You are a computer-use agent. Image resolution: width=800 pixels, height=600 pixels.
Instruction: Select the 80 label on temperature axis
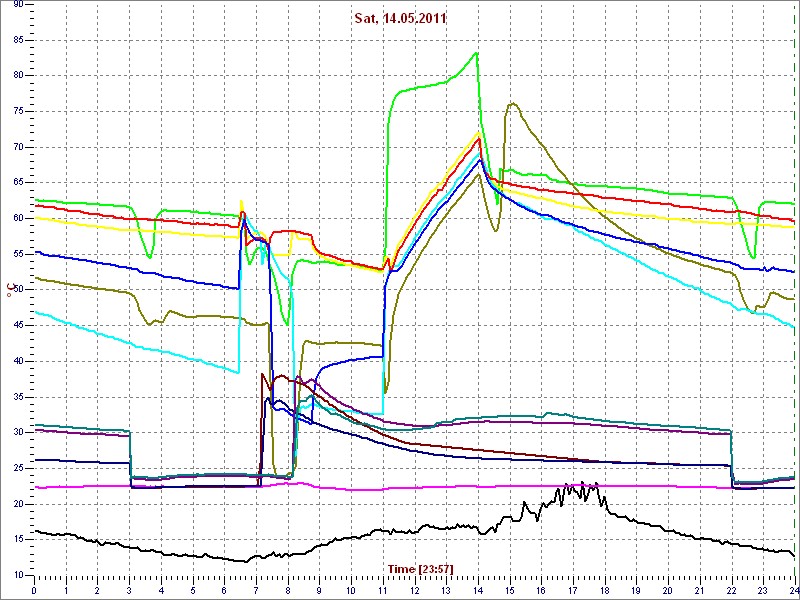(x=16, y=76)
